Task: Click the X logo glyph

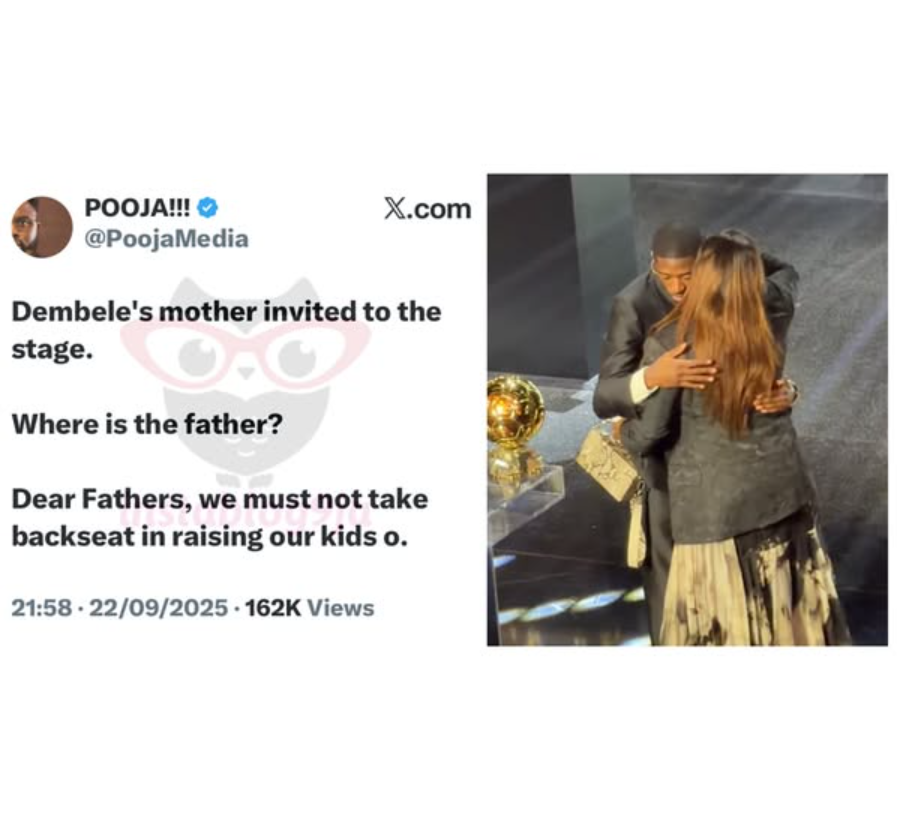Action: (395, 209)
